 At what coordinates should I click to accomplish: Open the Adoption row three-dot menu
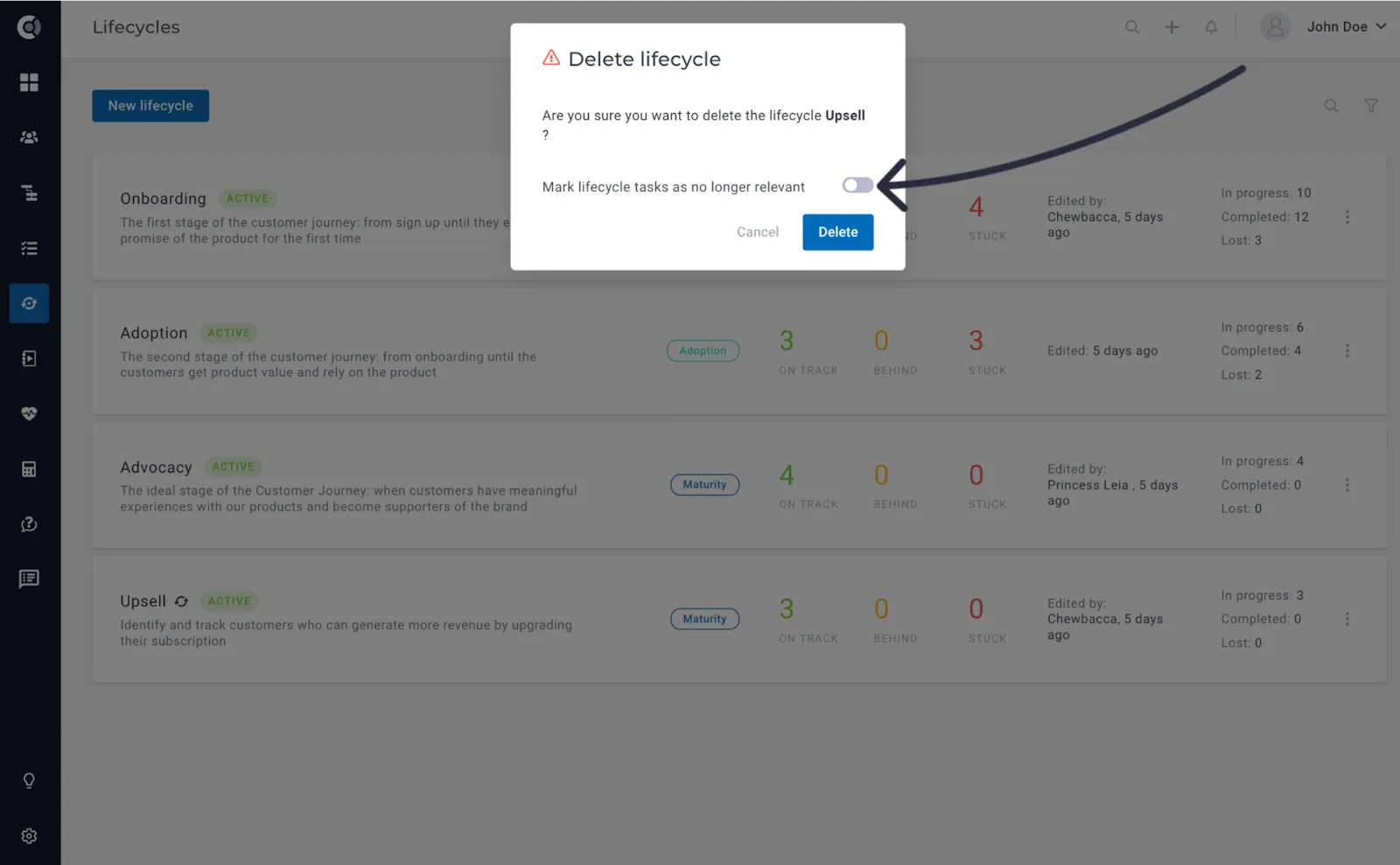[x=1347, y=351]
